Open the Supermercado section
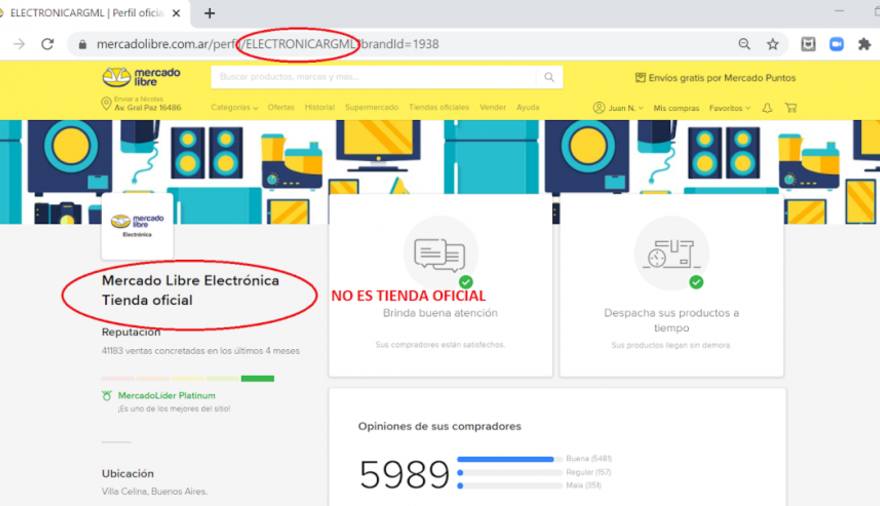This screenshot has height=506, width=880. coord(371,108)
